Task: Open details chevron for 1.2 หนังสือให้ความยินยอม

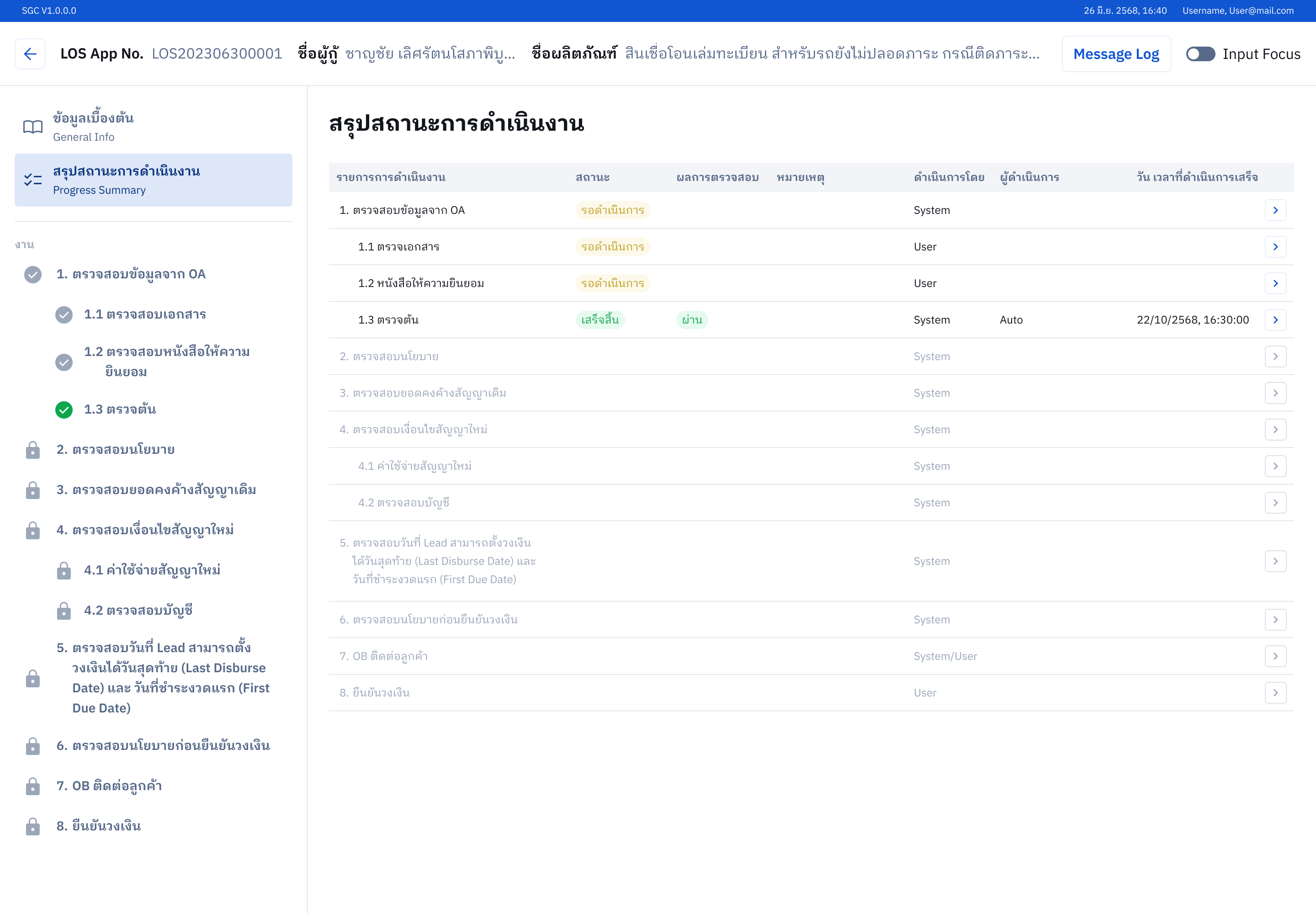Action: [1275, 283]
